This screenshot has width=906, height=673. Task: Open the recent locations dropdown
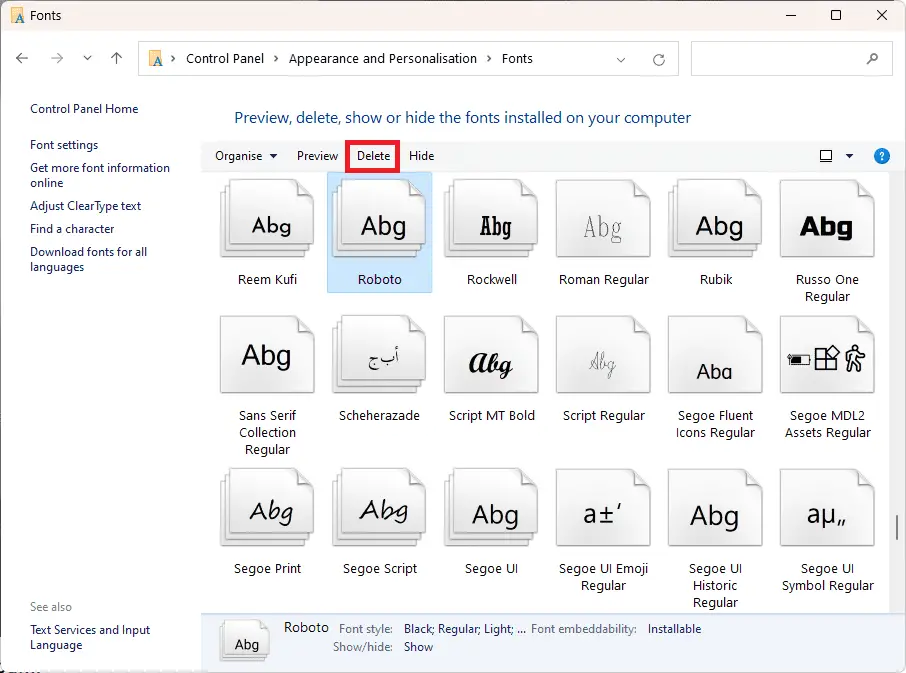click(x=87, y=58)
